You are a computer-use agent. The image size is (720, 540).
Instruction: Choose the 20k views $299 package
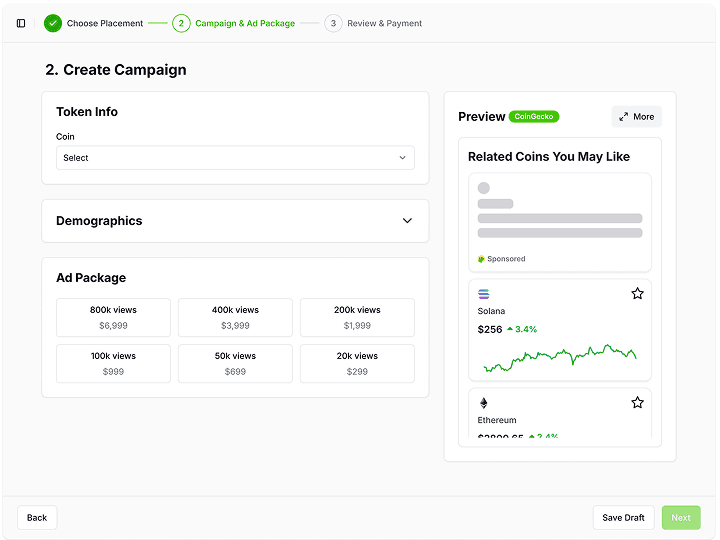357,364
